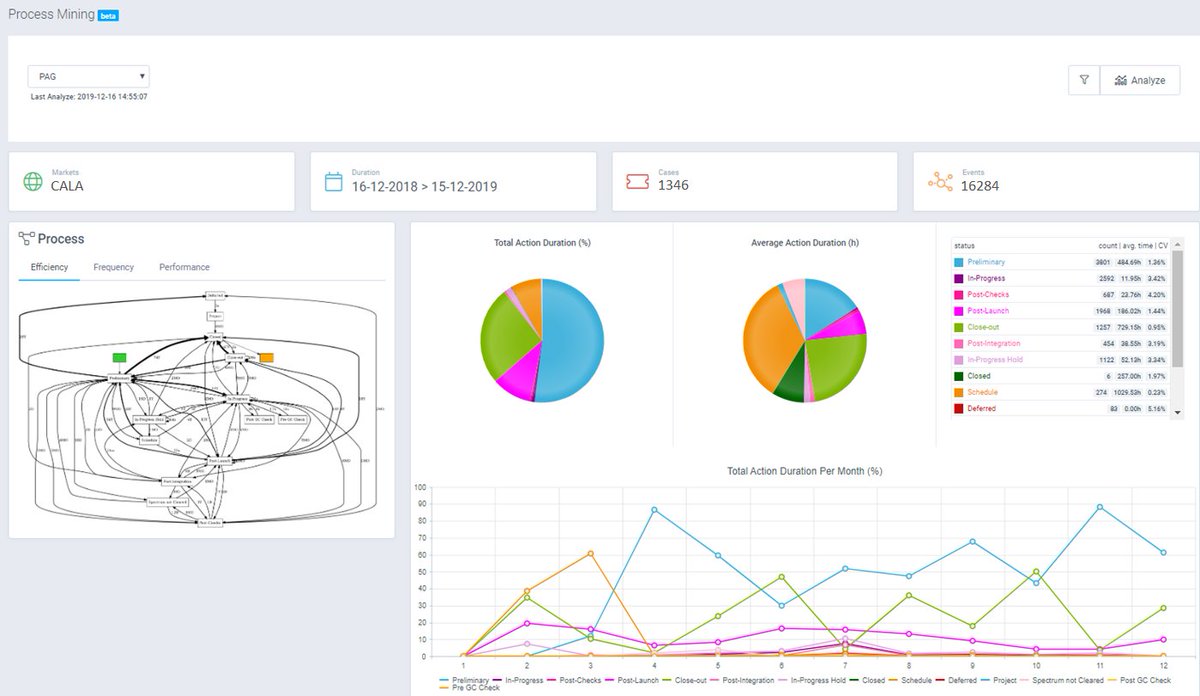Click the status table scrollbar thumb
The width and height of the screenshot is (1200, 696).
(x=1177, y=308)
